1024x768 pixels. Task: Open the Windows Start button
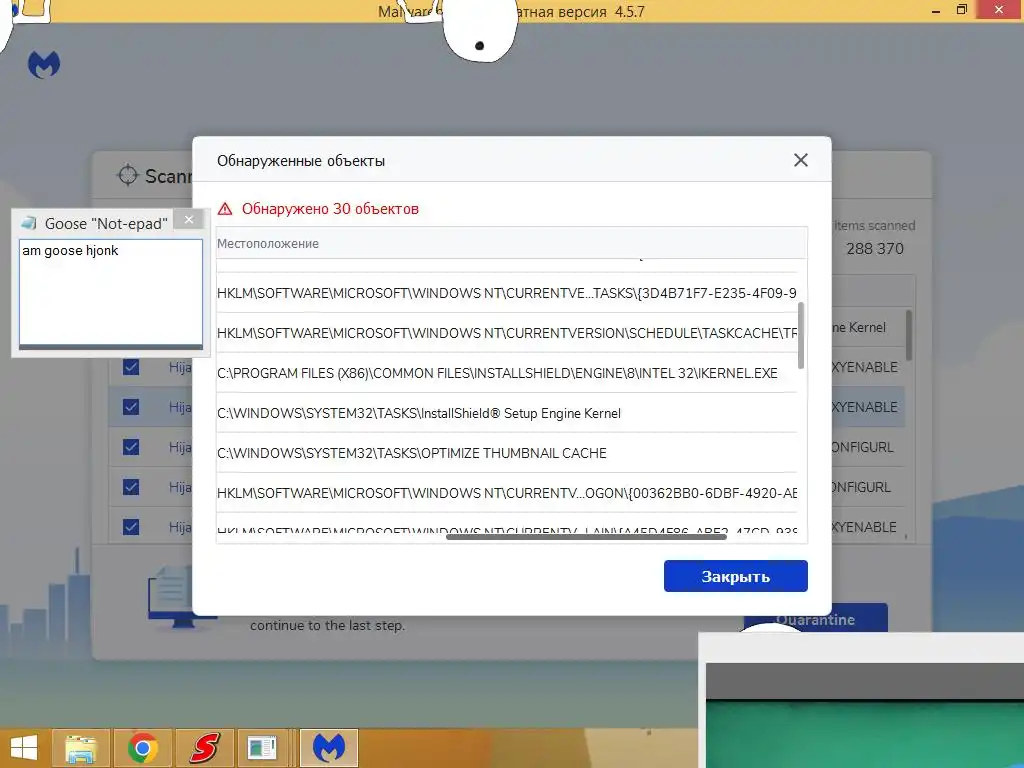pyautogui.click(x=24, y=748)
